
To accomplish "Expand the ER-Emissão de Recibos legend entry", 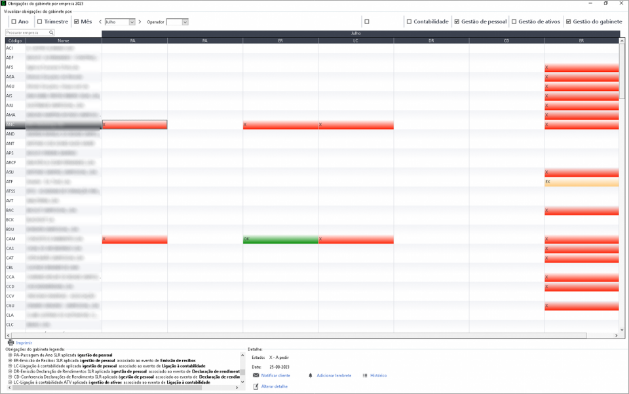I will point(10,361).
